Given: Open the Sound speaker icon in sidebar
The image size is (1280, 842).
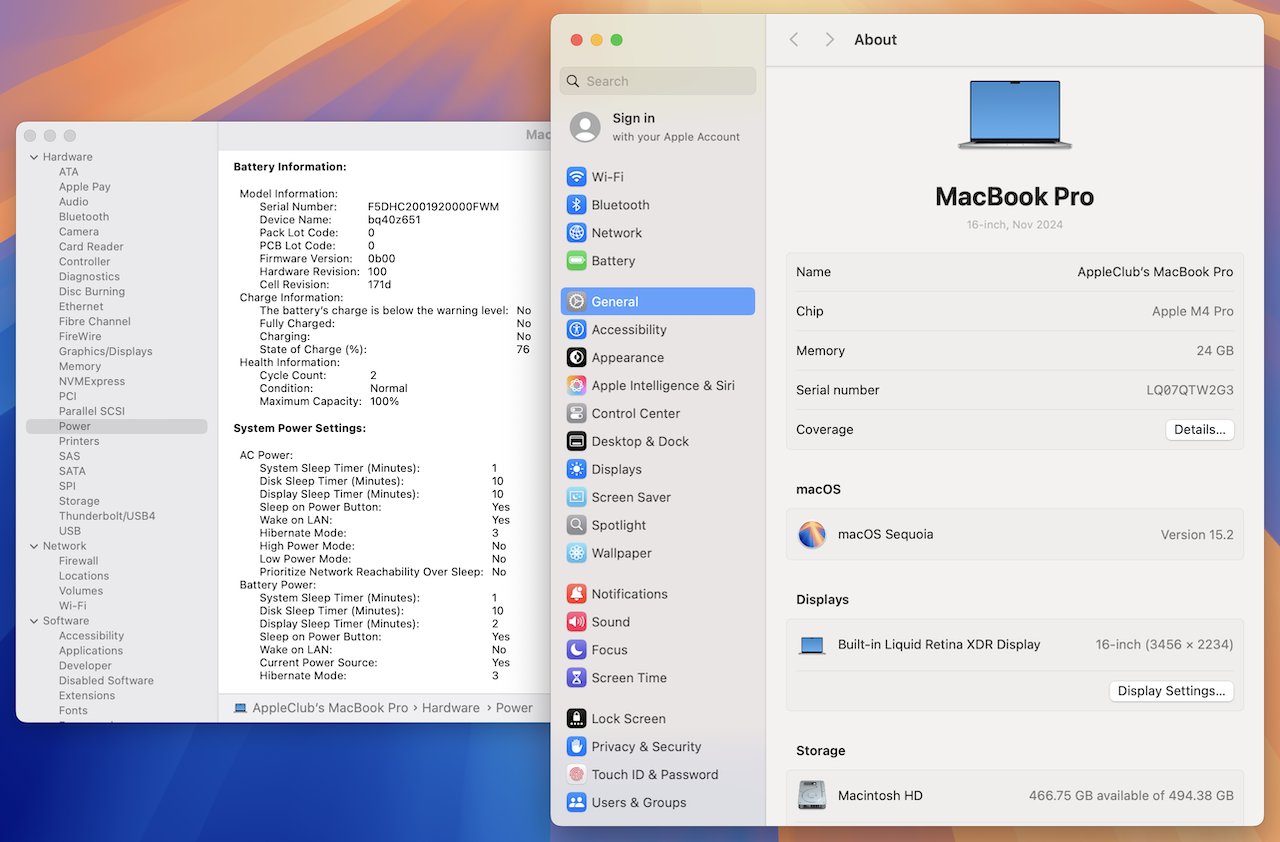Looking at the screenshot, I should [576, 622].
